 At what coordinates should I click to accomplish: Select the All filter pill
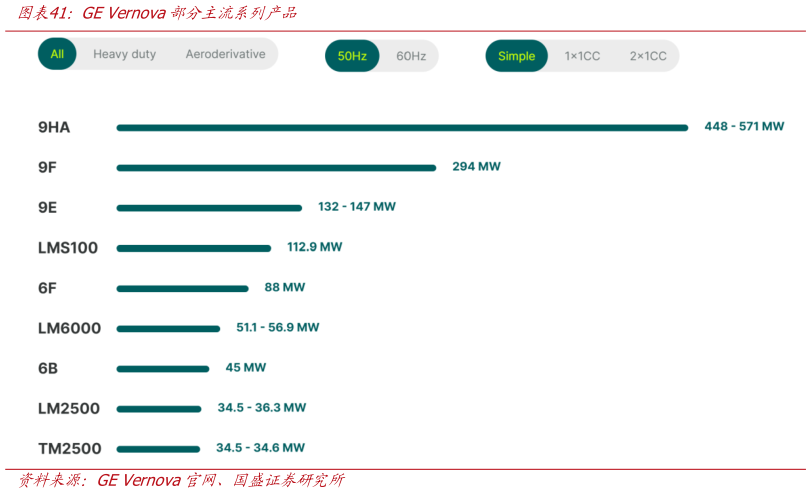(57, 54)
